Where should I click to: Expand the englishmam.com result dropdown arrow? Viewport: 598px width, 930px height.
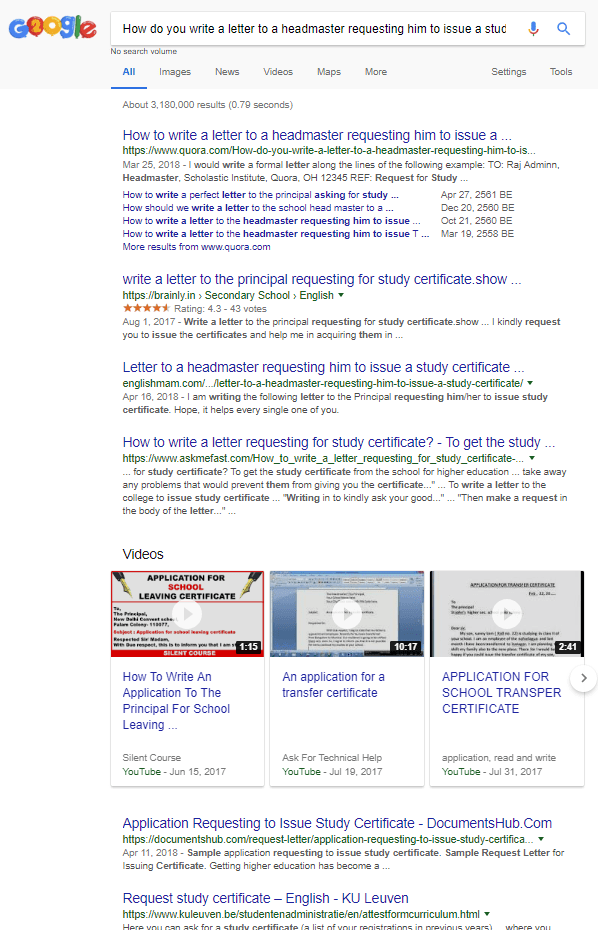(530, 383)
